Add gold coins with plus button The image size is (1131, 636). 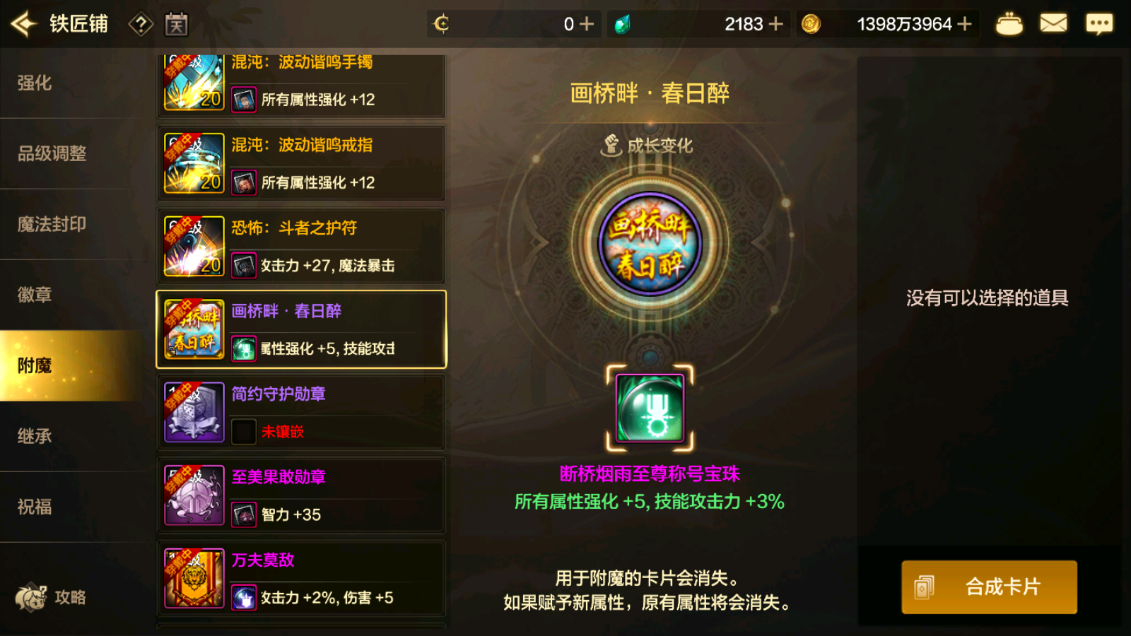click(964, 24)
